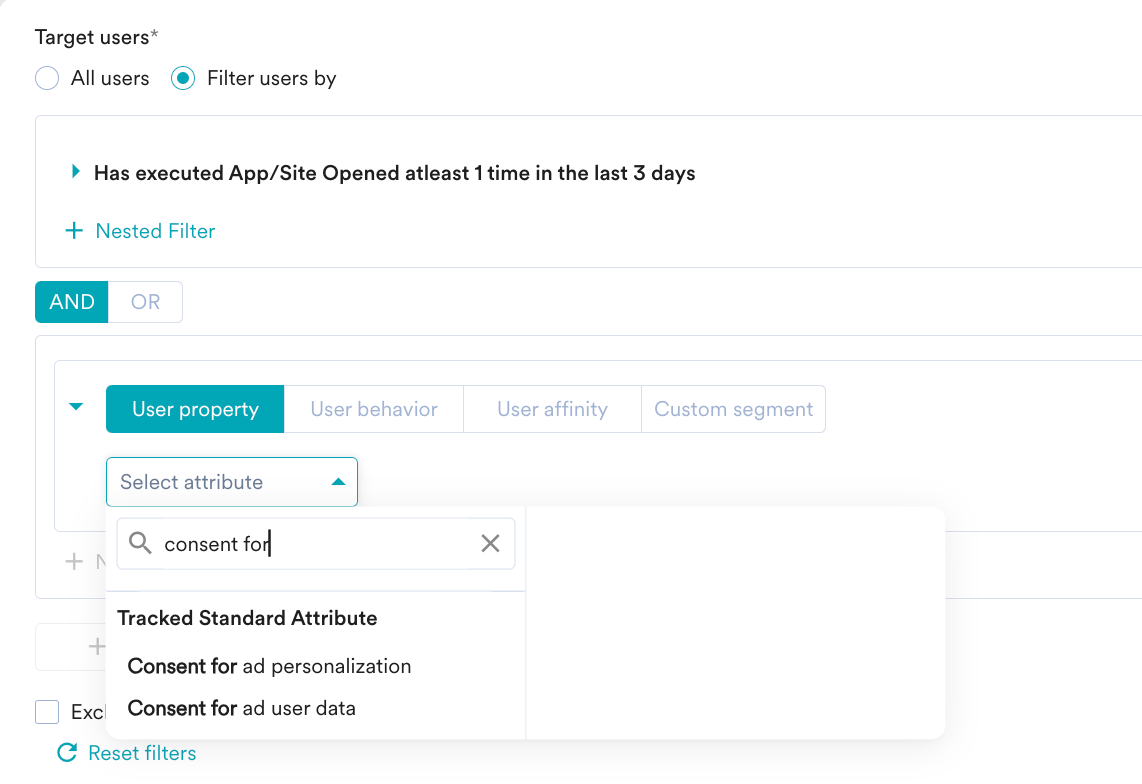Click the magnifier search icon
Viewport: 1142px width, 784px height.
click(x=140, y=543)
